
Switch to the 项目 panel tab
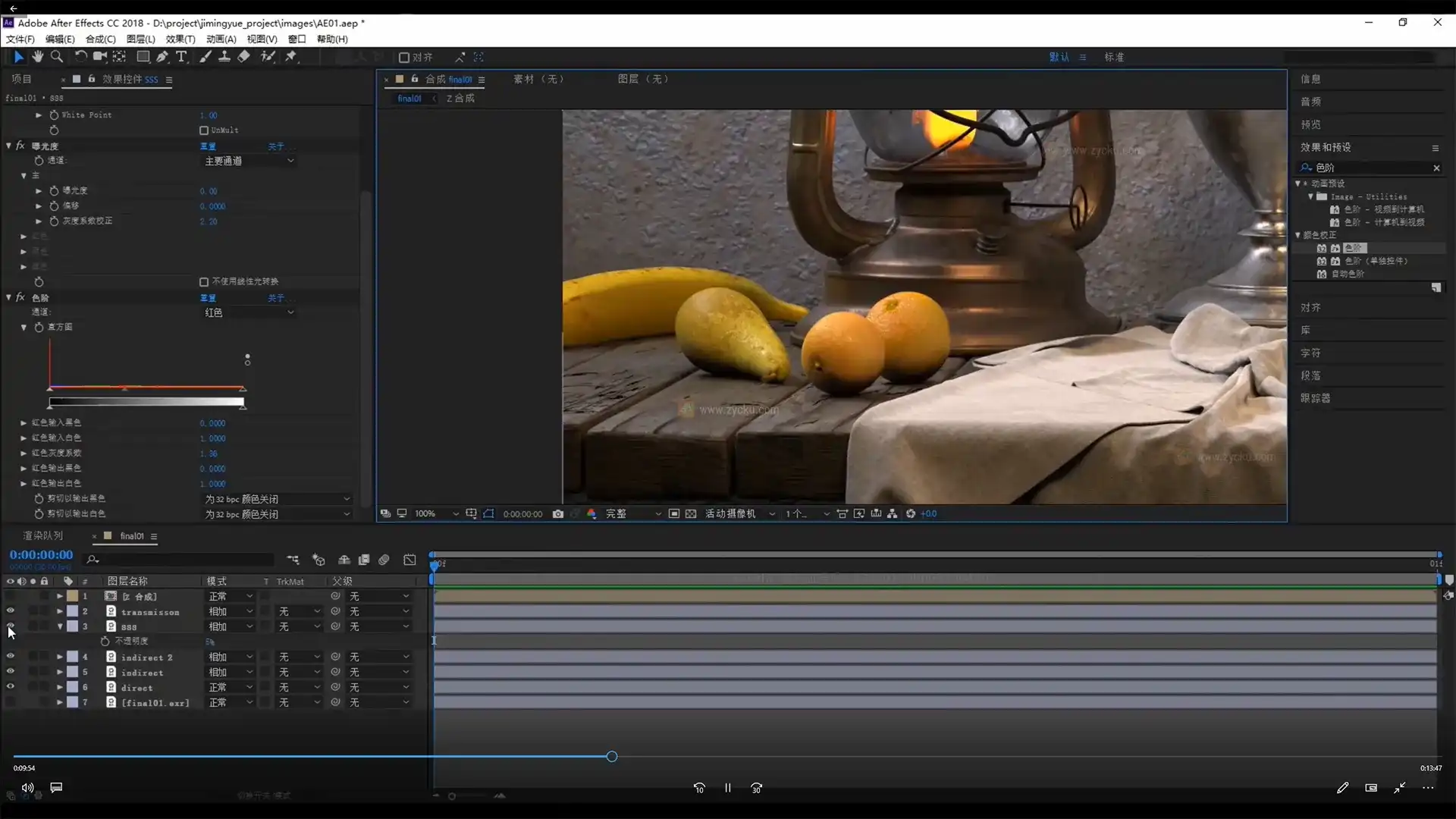point(21,79)
